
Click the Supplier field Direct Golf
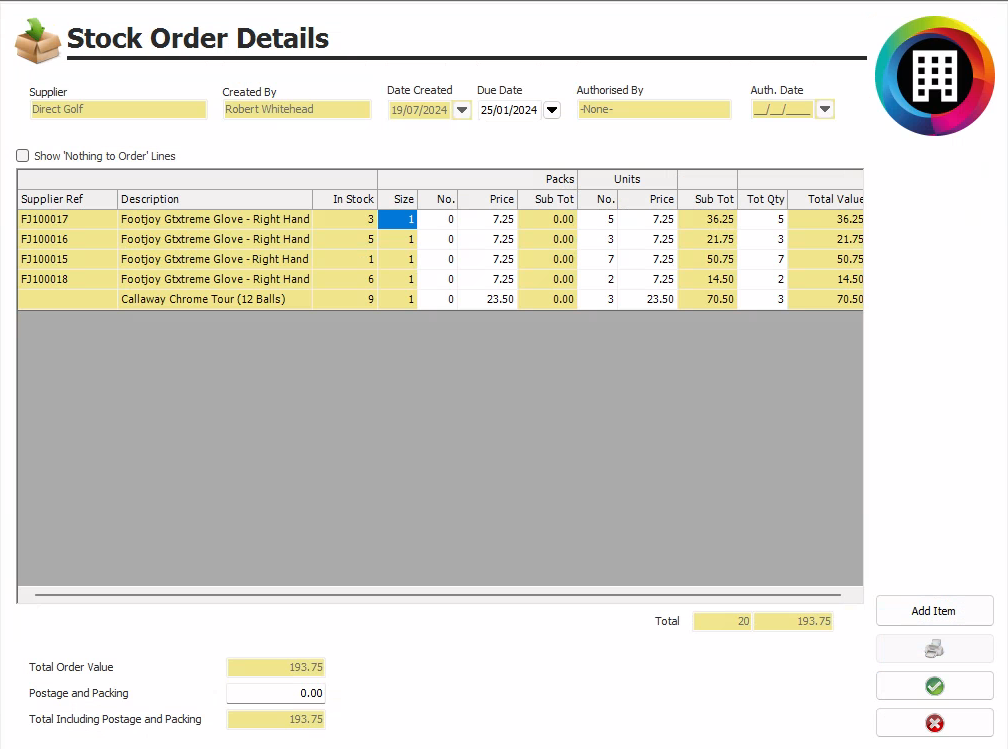pos(118,109)
